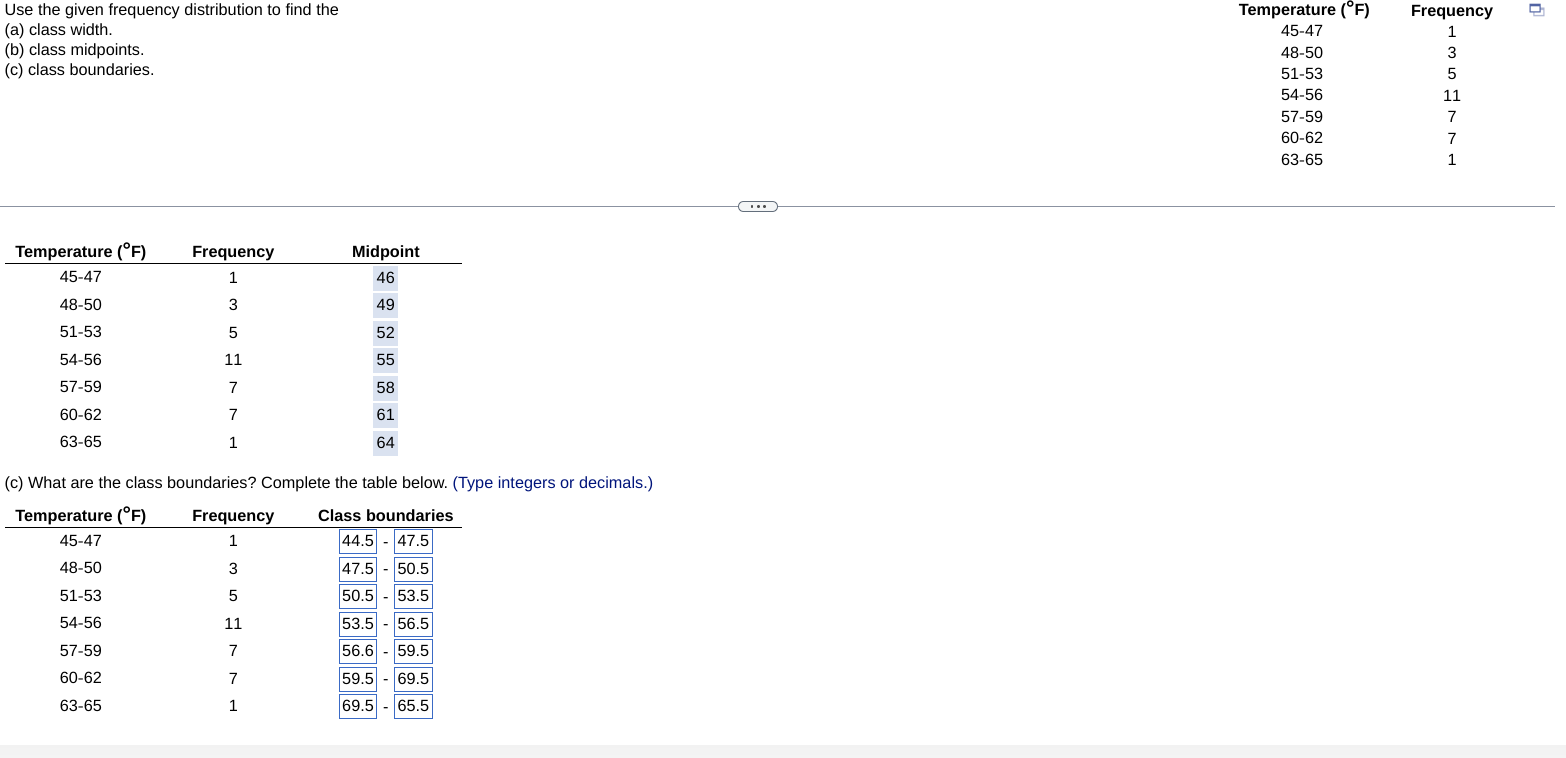Select the midpoint answer 58 for class 57-59
The width and height of the screenshot is (1566, 758).
[385, 387]
